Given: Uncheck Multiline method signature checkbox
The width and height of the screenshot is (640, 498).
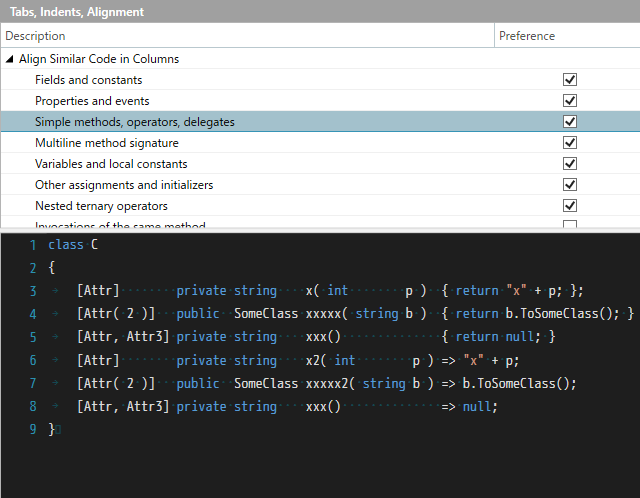Looking at the screenshot, I should point(569,142).
